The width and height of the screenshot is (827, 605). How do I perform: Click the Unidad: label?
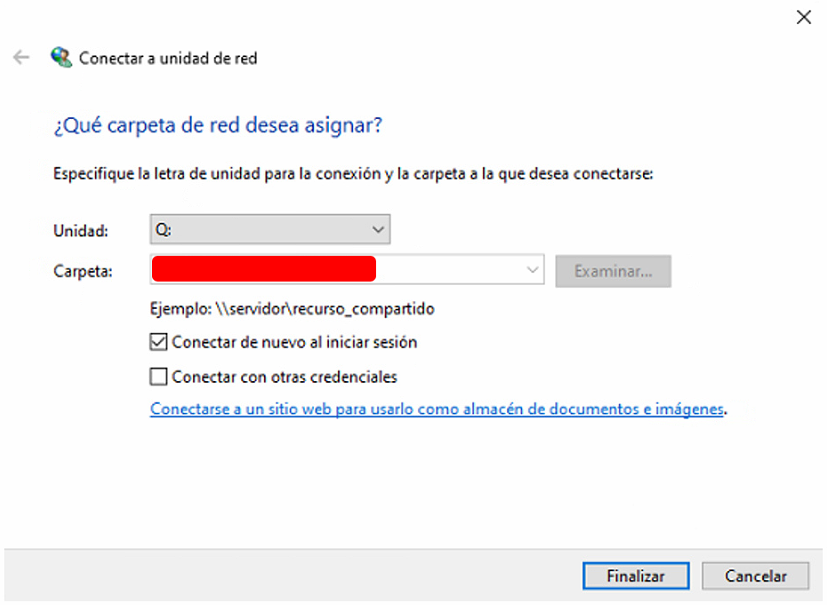81,231
